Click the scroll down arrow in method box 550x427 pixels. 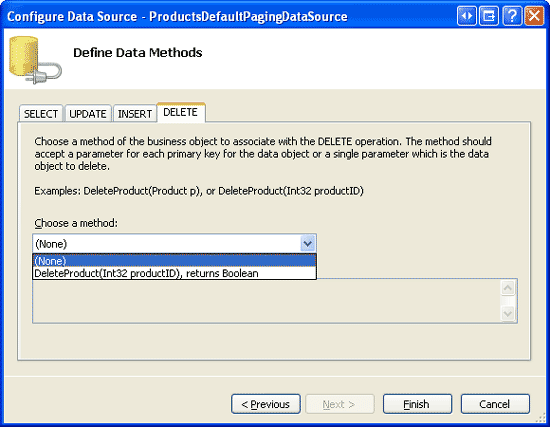point(508,313)
